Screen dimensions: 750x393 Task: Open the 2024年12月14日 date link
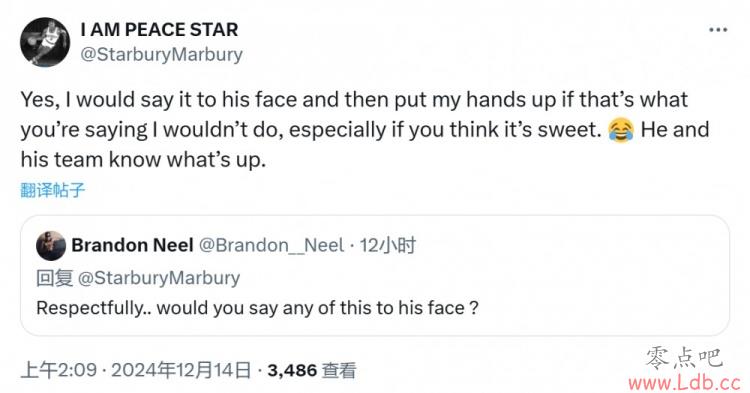point(181,370)
